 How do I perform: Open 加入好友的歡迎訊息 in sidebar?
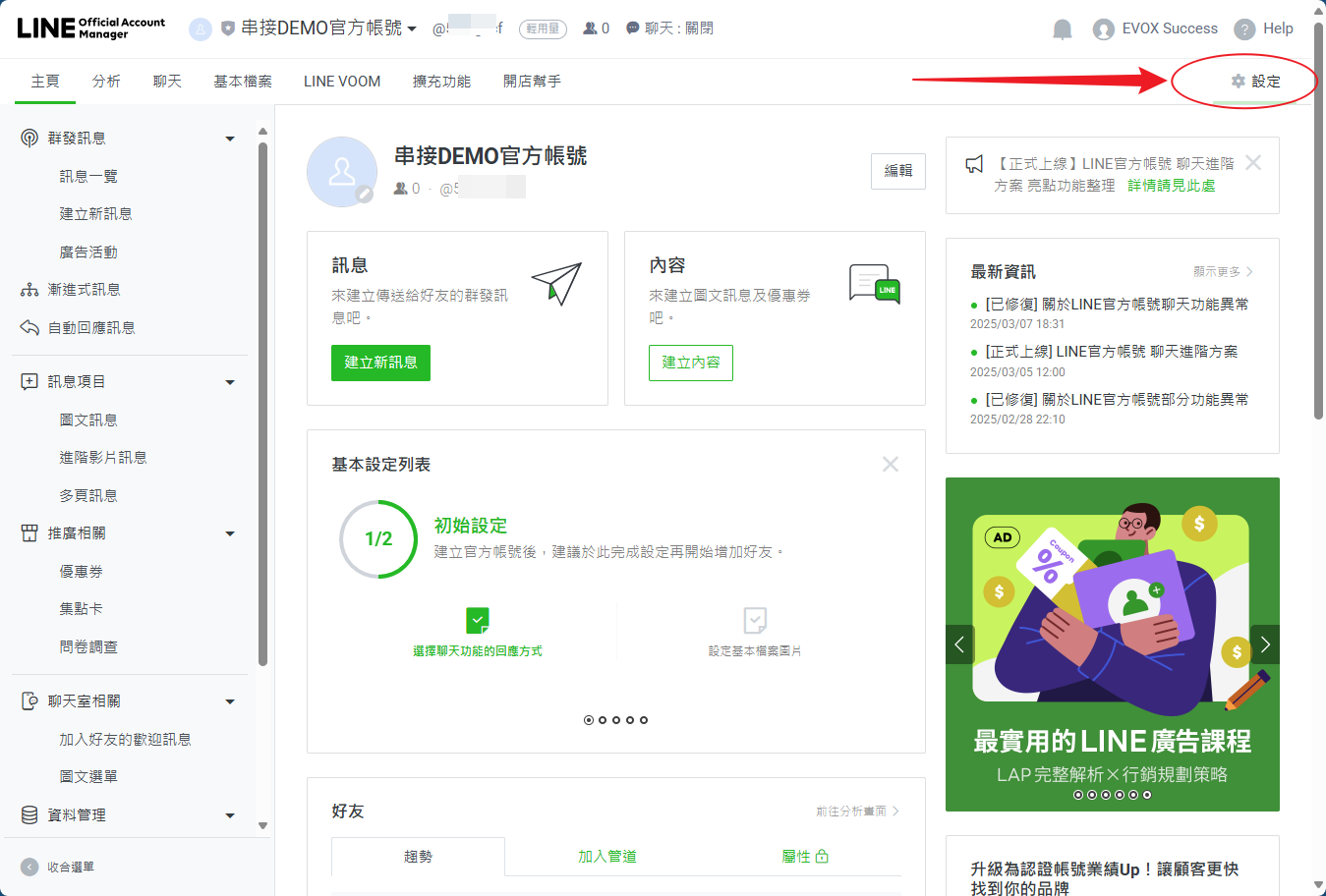point(125,740)
